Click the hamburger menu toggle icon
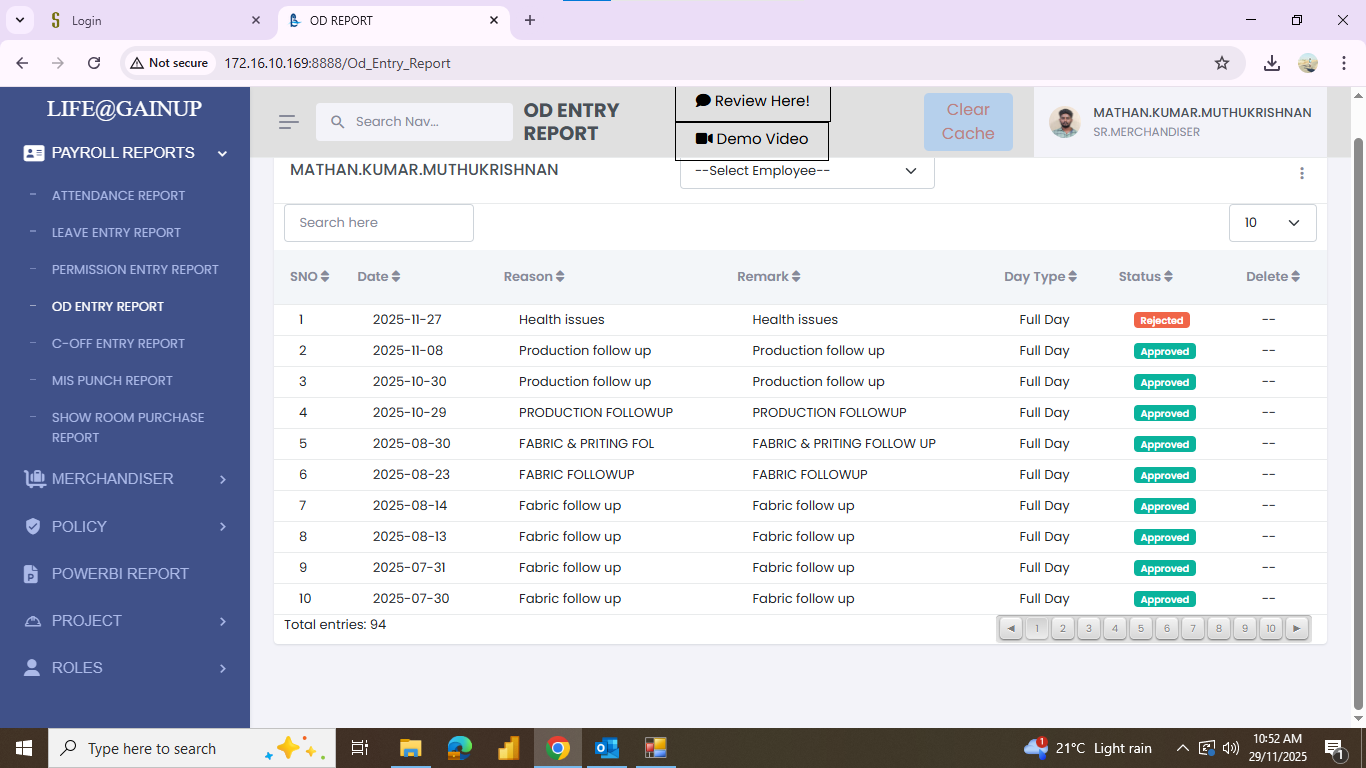1366x768 pixels. click(289, 122)
